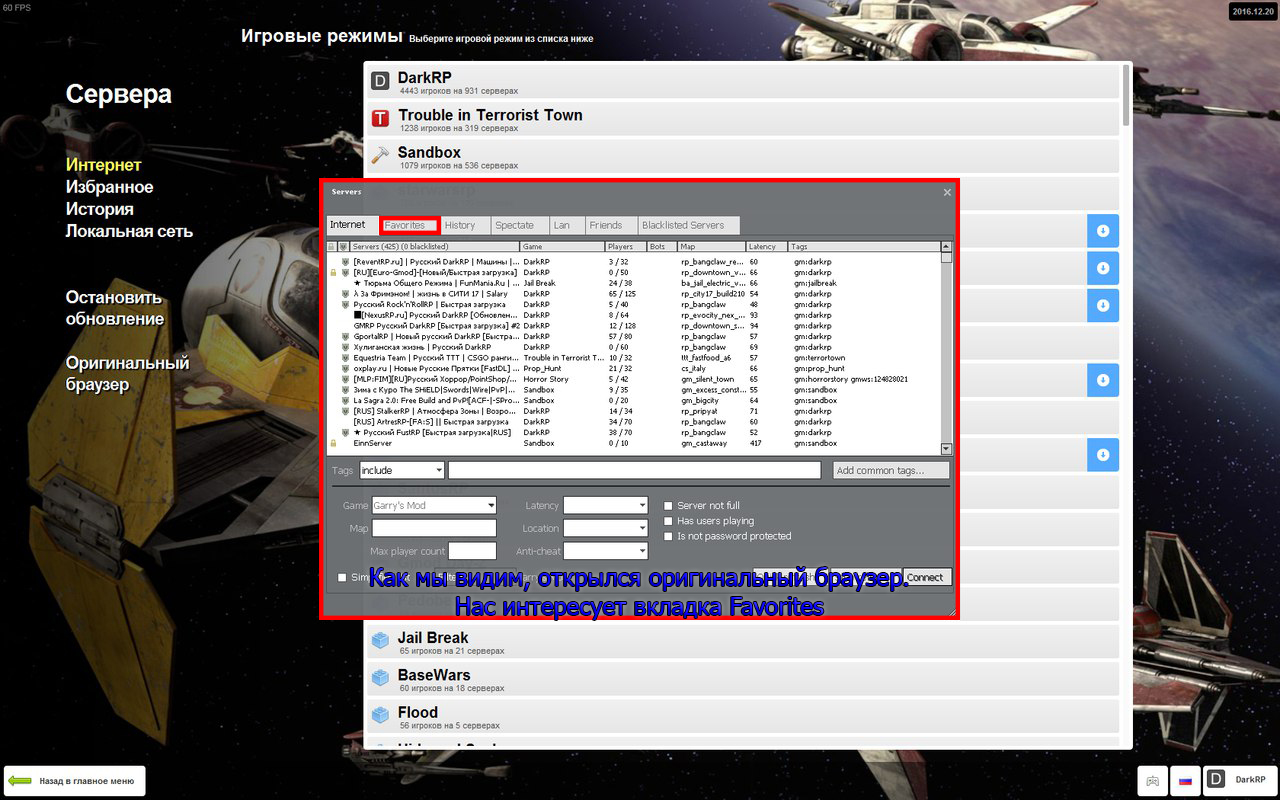Select the 'Хулиганская жизнь' server row

635,347
